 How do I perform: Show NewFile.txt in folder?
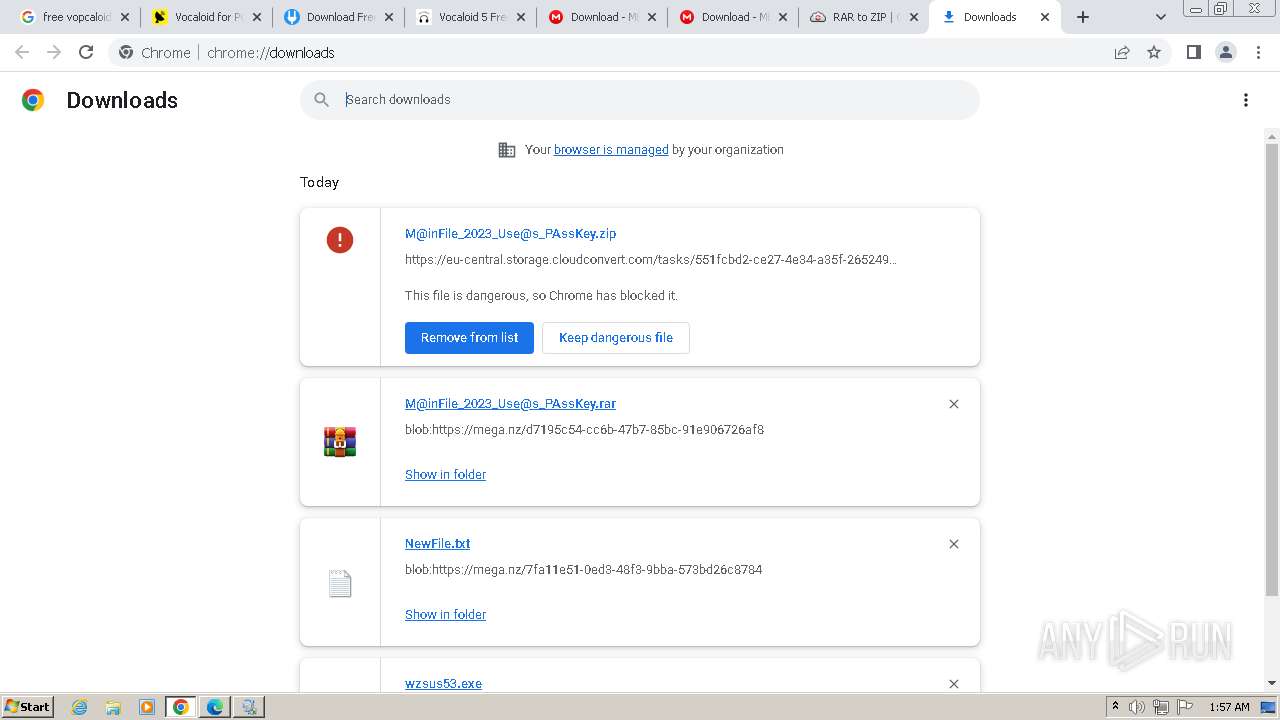point(445,614)
